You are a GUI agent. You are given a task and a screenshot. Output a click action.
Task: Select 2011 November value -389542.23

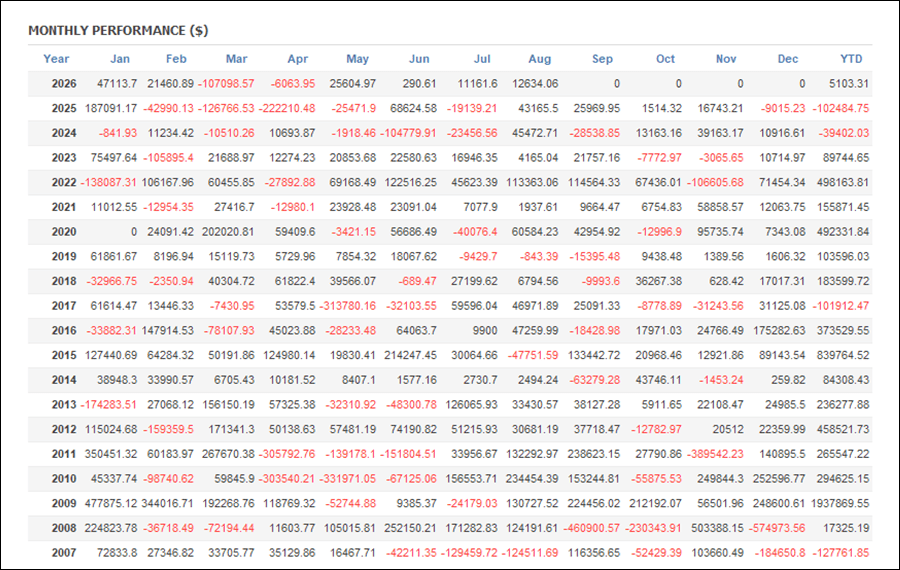pyautogui.click(x=715, y=454)
